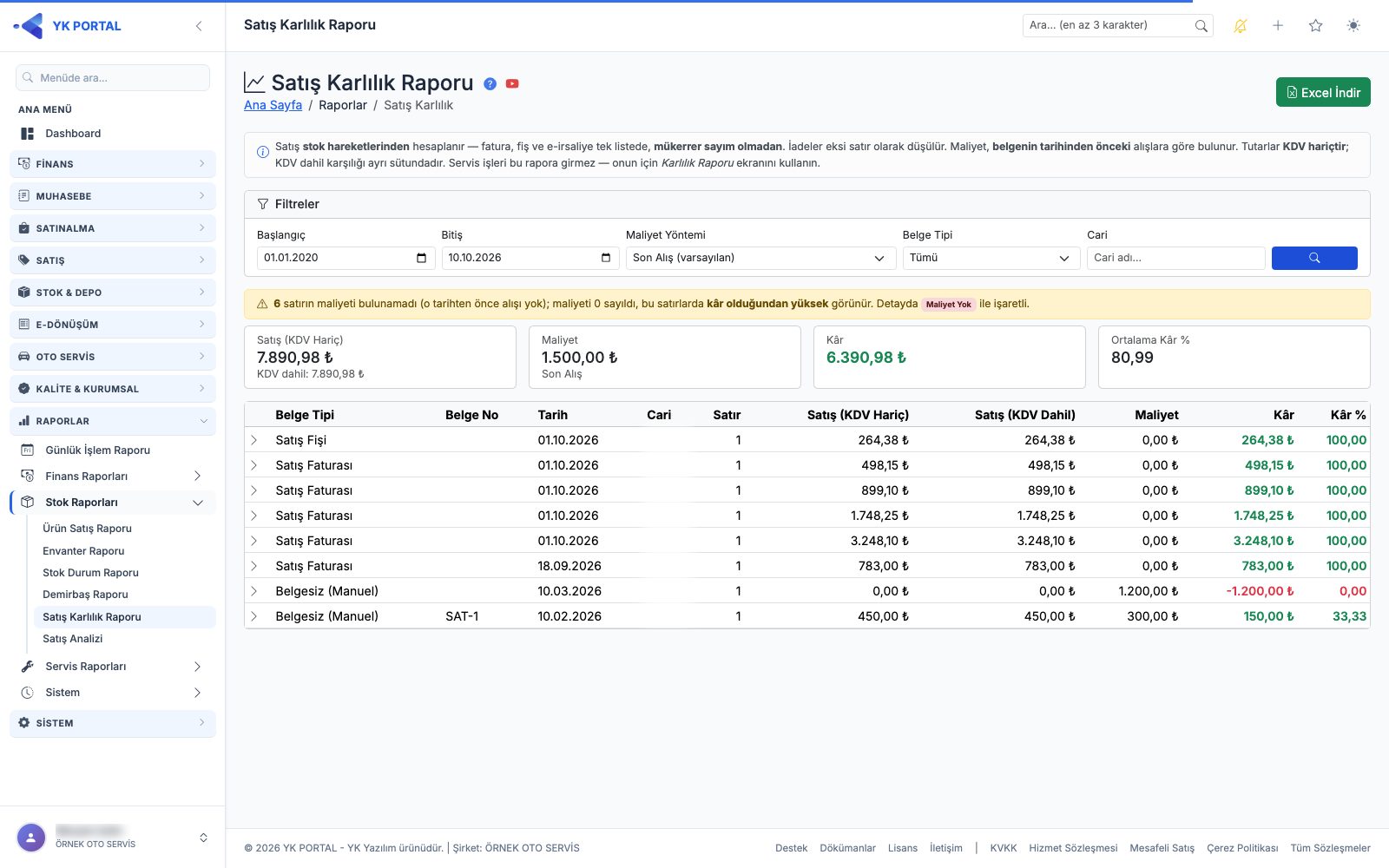Sort by Kâr % column header
The image size is (1389, 868).
(1348, 415)
